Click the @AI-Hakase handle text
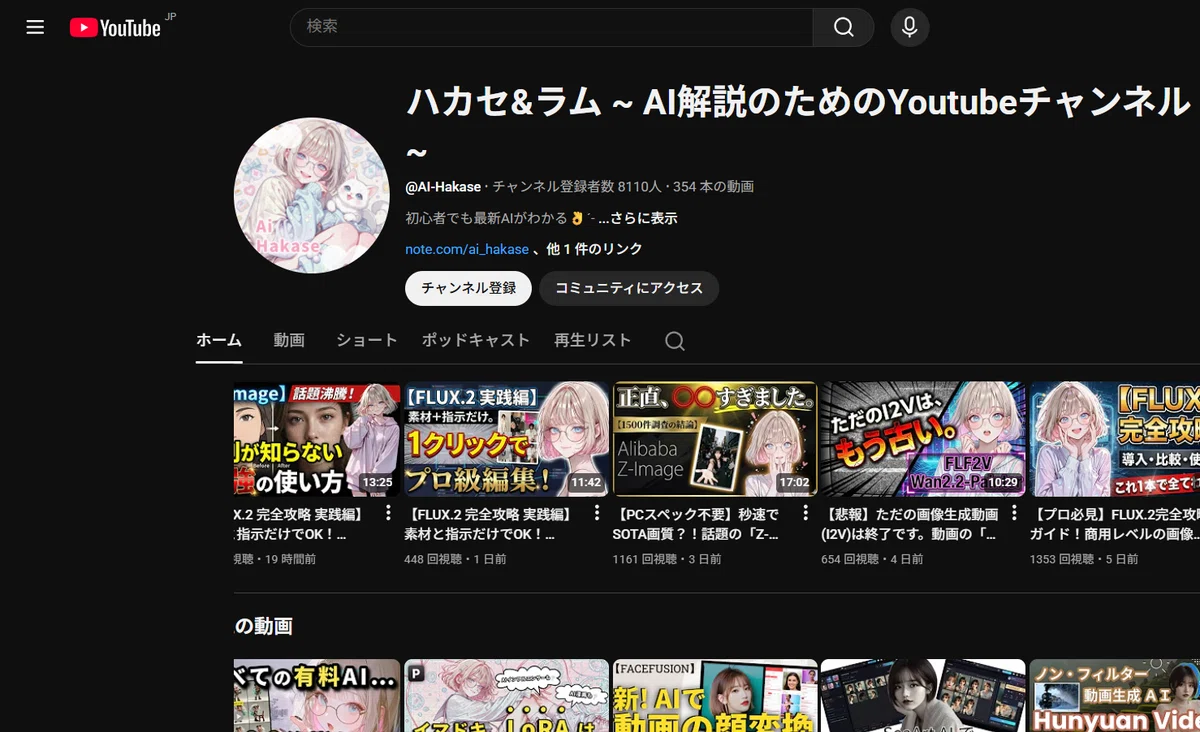Image resolution: width=1200 pixels, height=732 pixels. (443, 187)
